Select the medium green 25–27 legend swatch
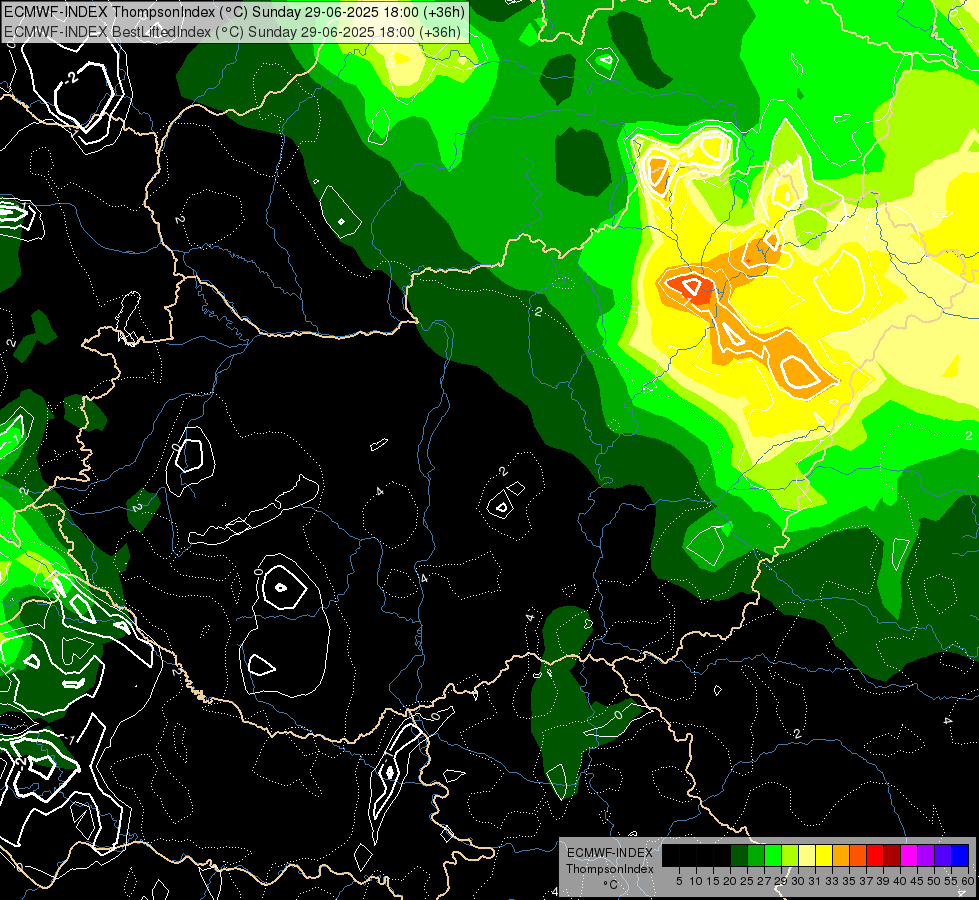 pyautogui.click(x=756, y=855)
